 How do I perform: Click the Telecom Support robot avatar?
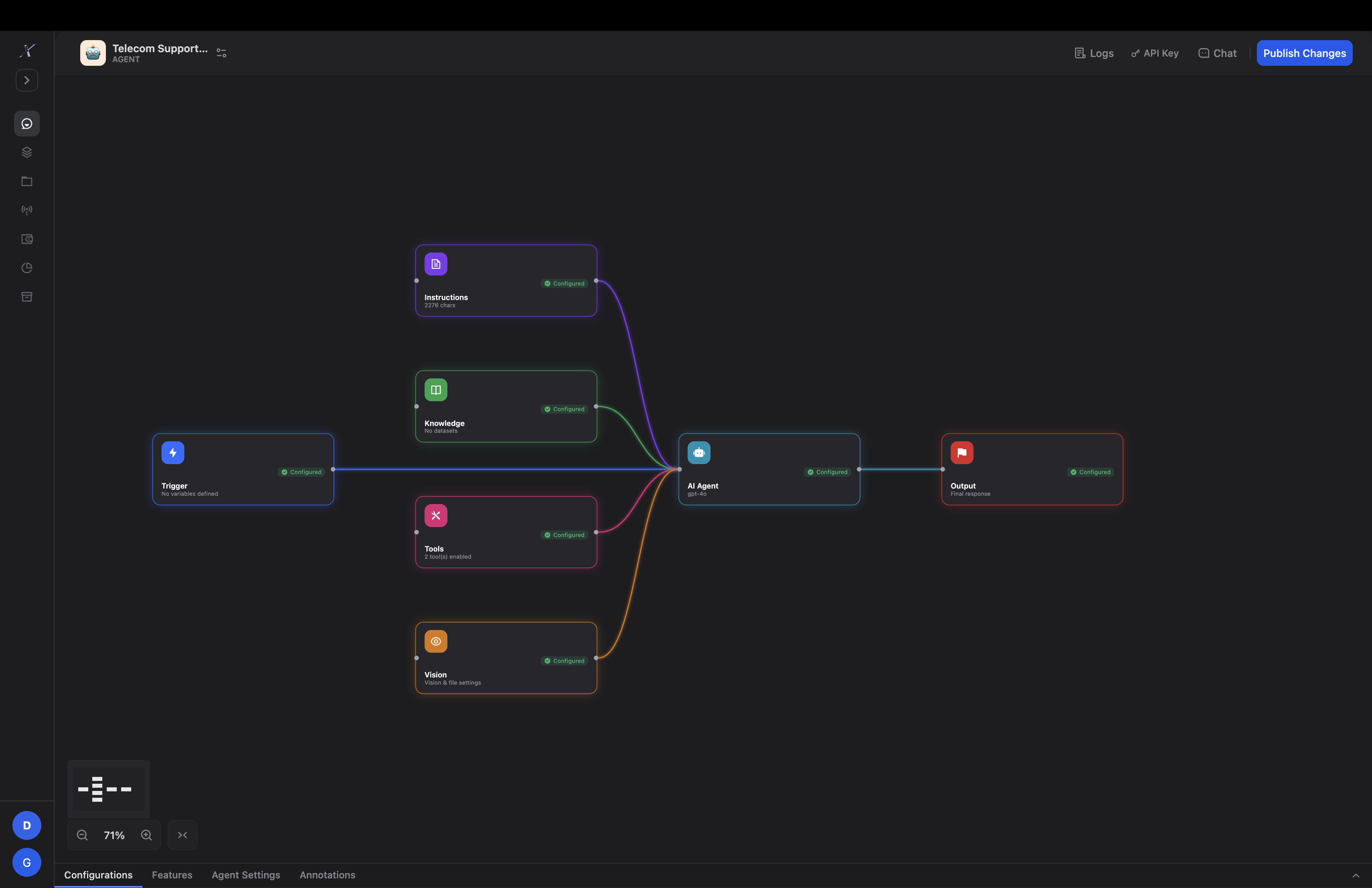(x=93, y=53)
